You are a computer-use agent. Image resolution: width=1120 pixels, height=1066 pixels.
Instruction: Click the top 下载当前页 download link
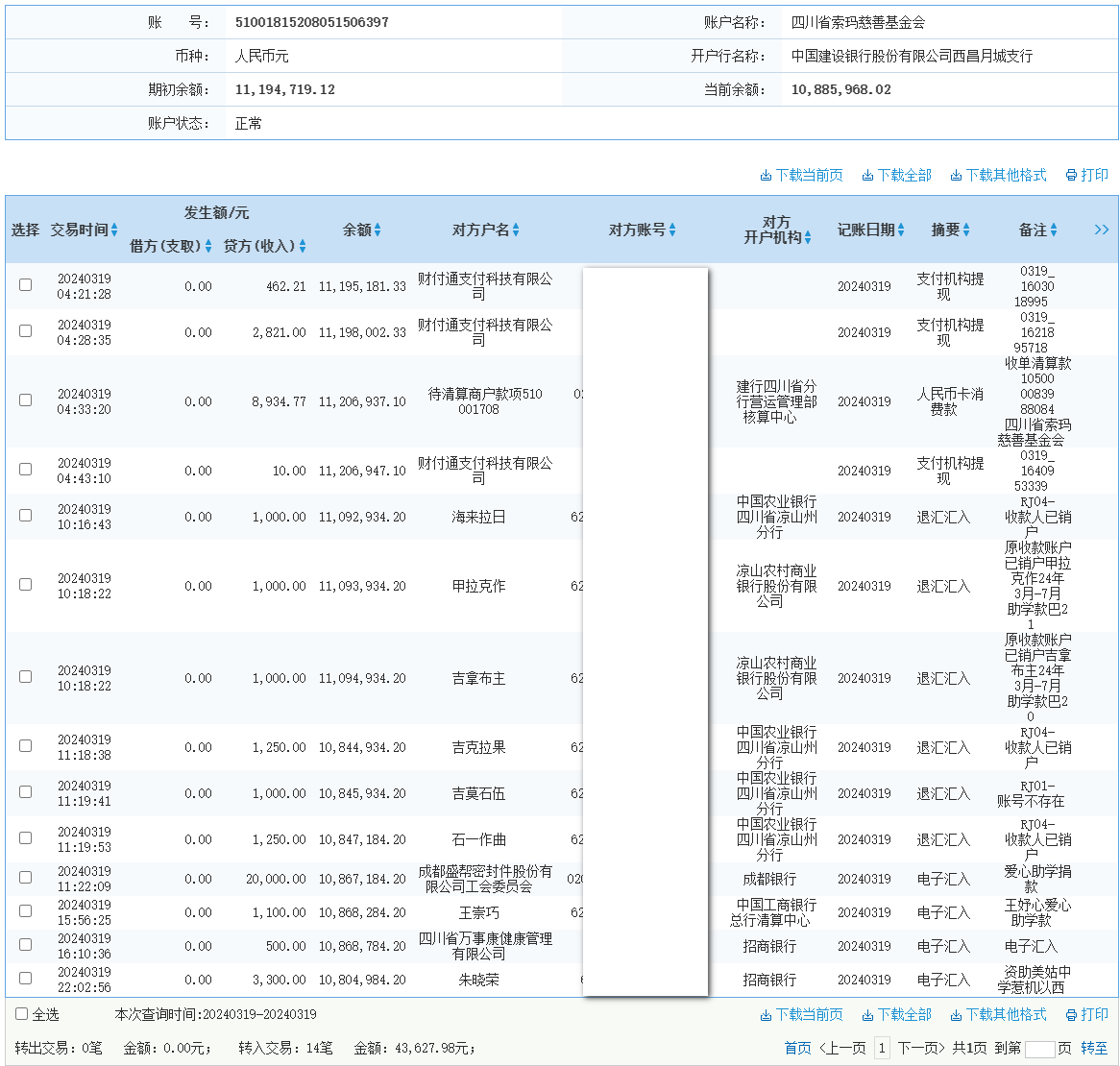[x=801, y=175]
